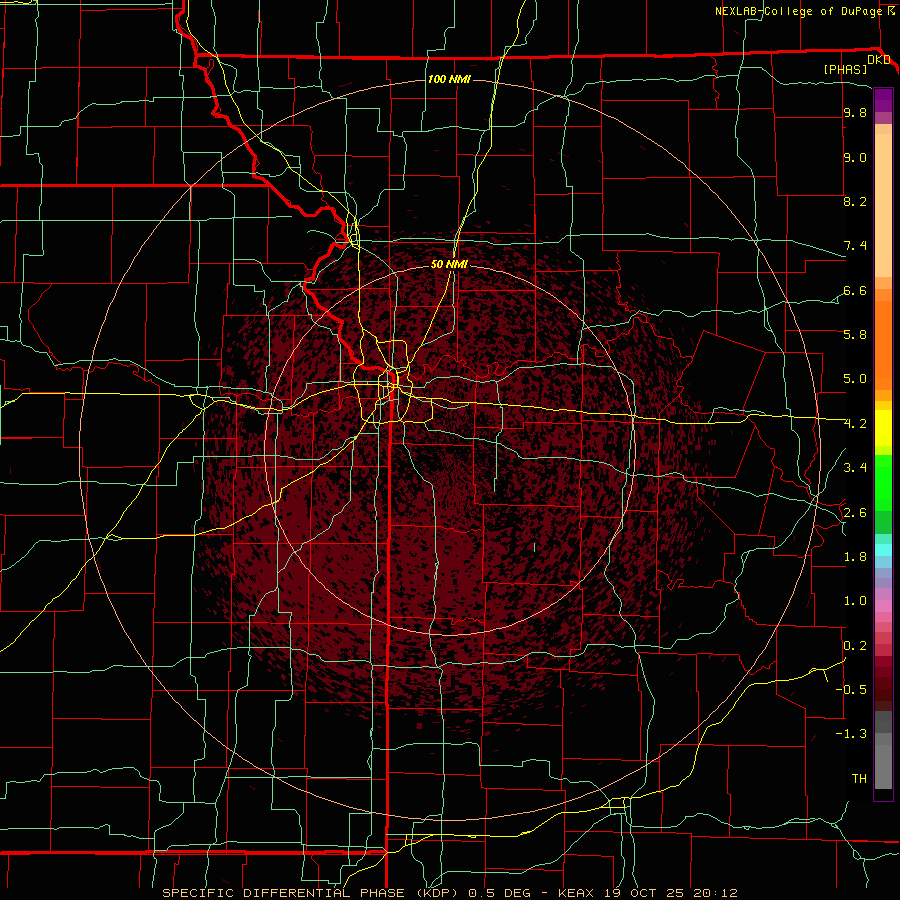Image resolution: width=900 pixels, height=900 pixels.
Task: Click the -1.3 value on the color scale
Action: point(851,734)
